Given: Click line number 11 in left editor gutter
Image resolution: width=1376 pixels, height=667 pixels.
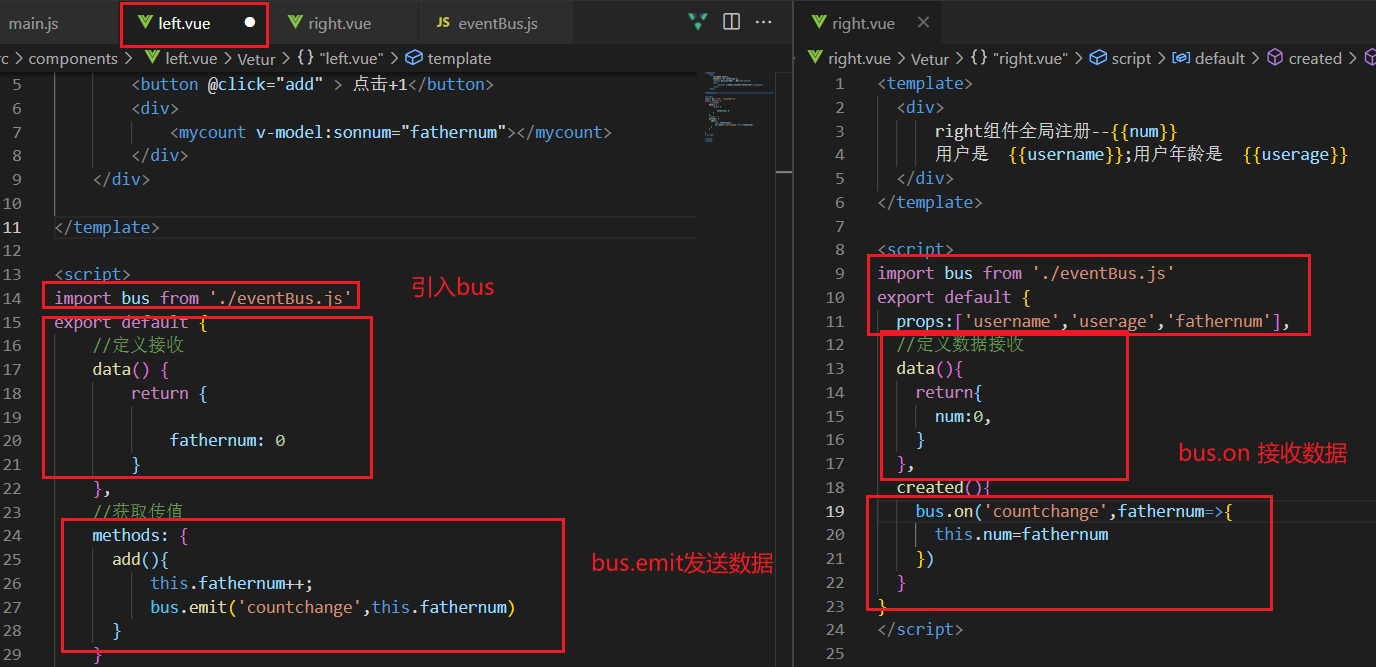Looking at the screenshot, I should (x=12, y=227).
